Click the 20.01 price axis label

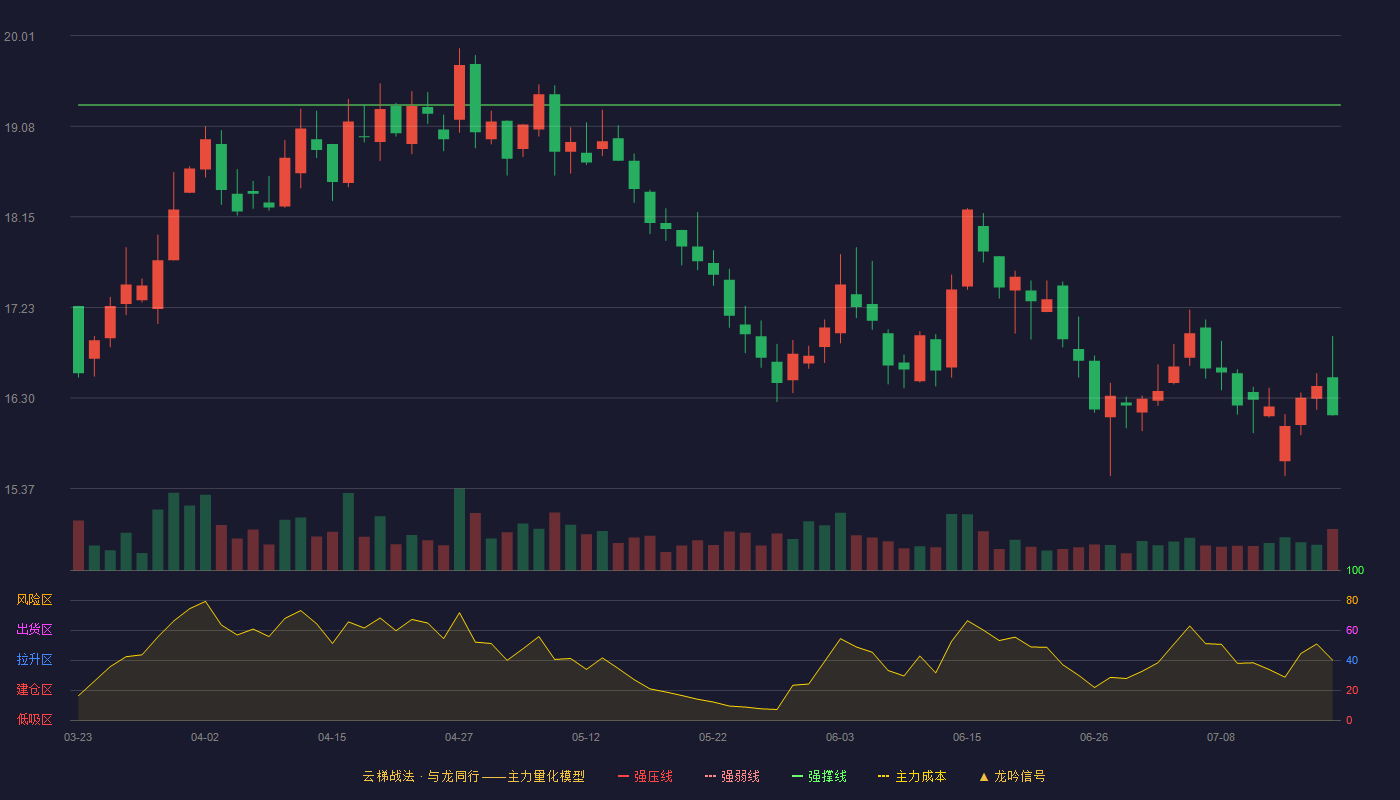click(x=19, y=37)
